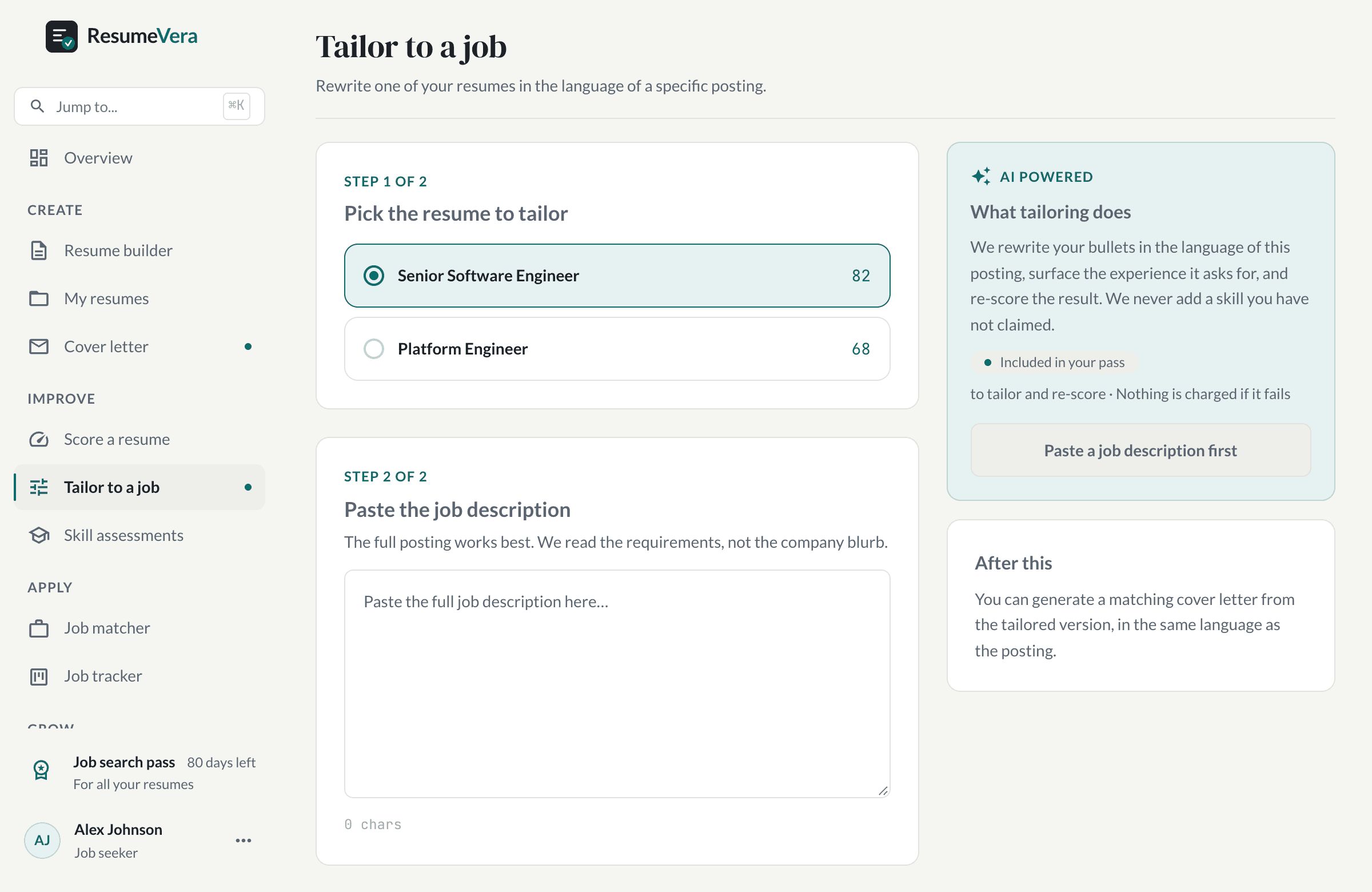This screenshot has width=1372, height=892.
Task: Open Job matcher
Action: pyautogui.click(x=139, y=628)
